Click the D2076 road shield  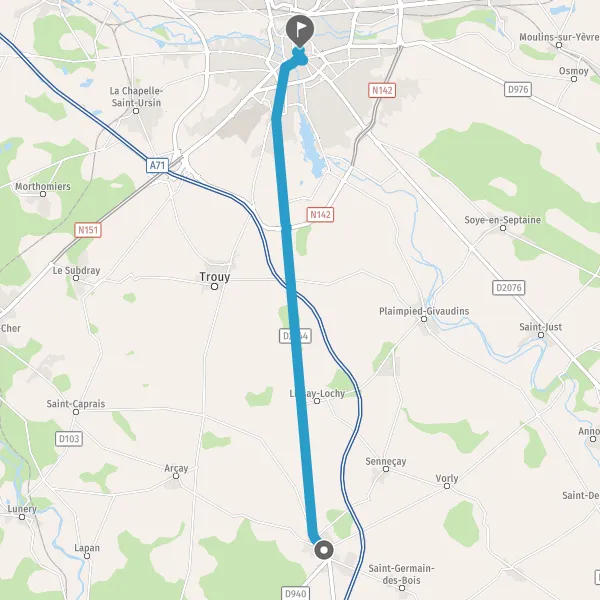tap(509, 287)
